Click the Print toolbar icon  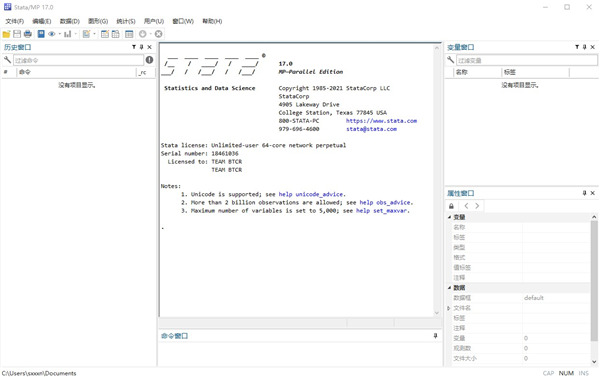[x=28, y=34]
